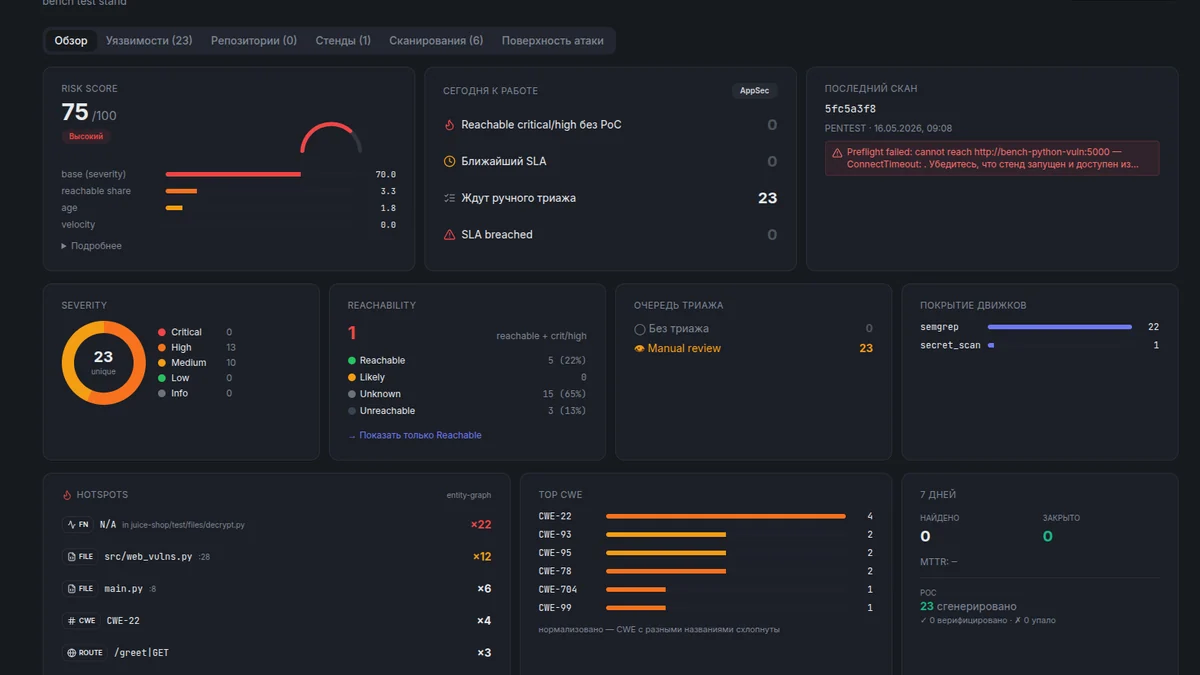This screenshot has height=675, width=1200.
Task: Click the red alert icon in Preflight failed message
Action: point(837,153)
